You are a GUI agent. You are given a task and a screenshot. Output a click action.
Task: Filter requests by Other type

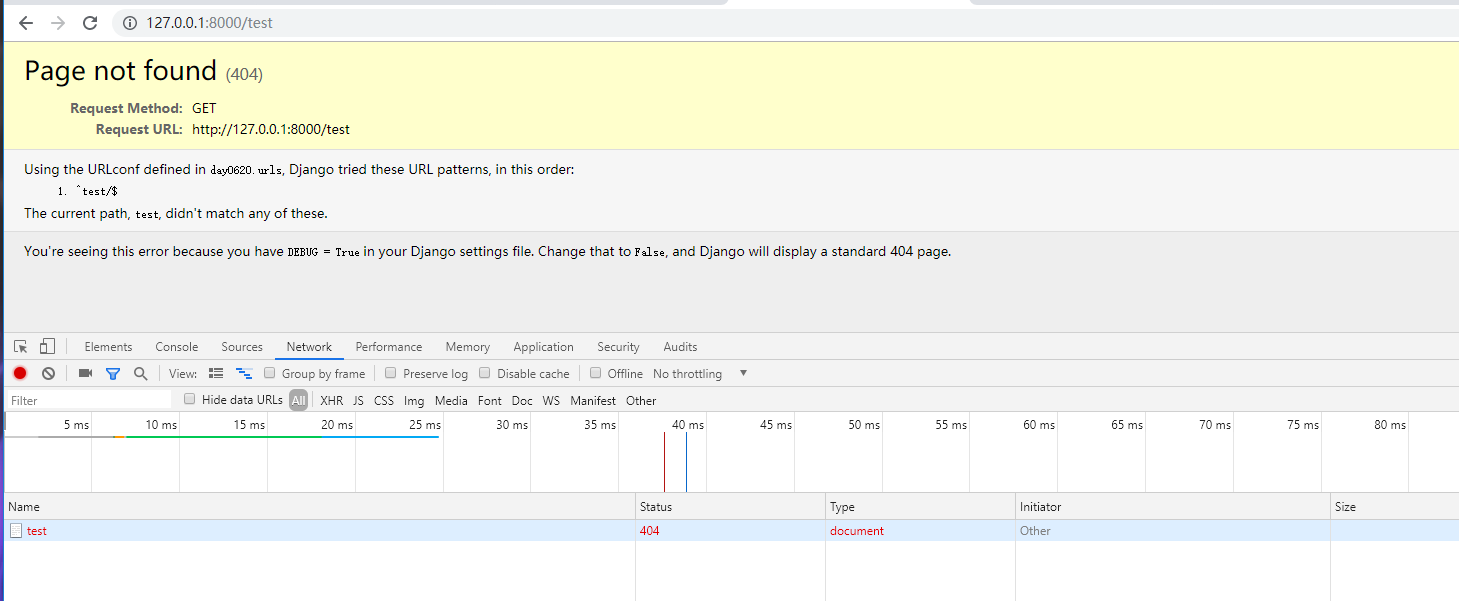[641, 400]
